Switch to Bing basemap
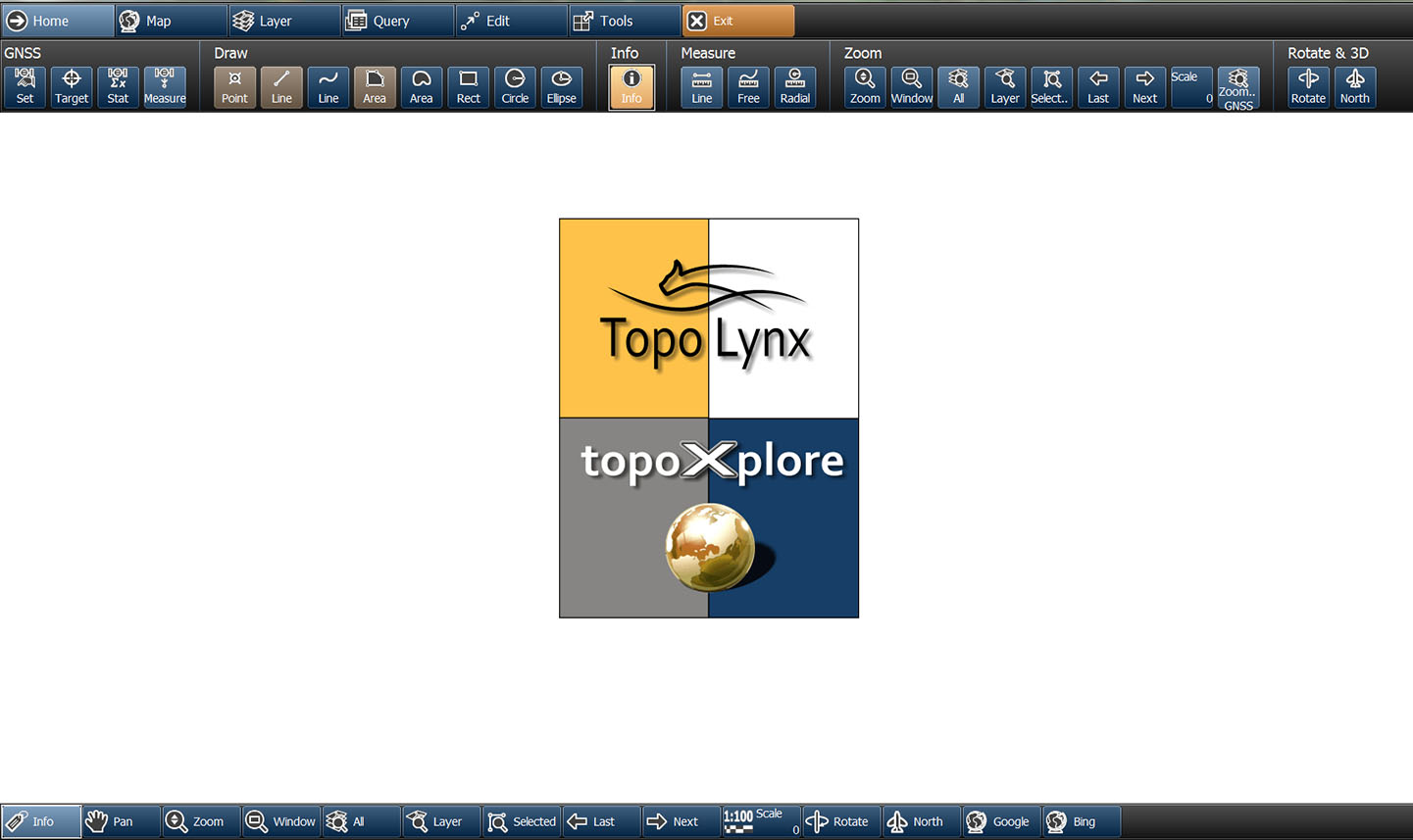The width and height of the screenshot is (1413, 840). (x=1080, y=821)
